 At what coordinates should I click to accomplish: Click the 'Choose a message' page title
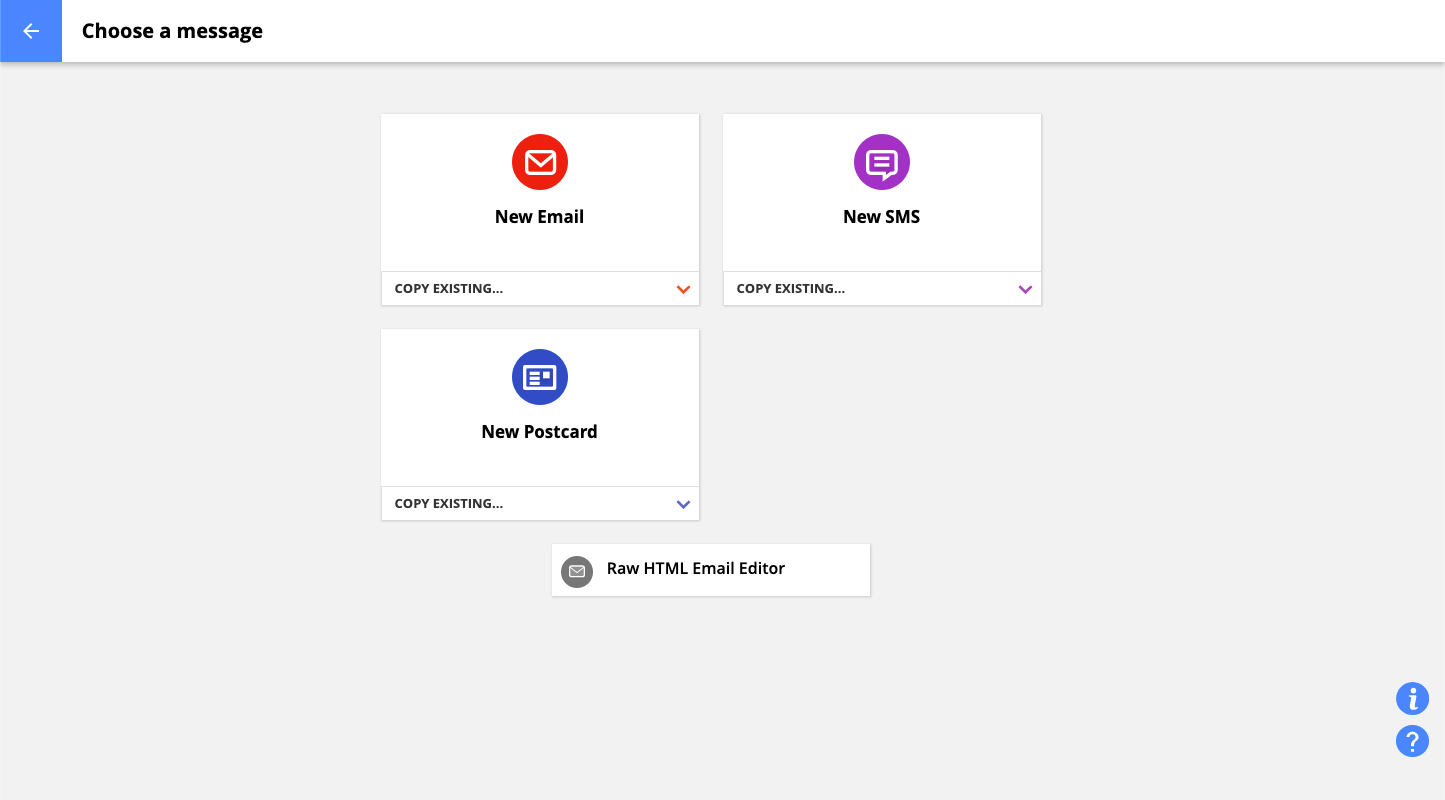pos(172,31)
